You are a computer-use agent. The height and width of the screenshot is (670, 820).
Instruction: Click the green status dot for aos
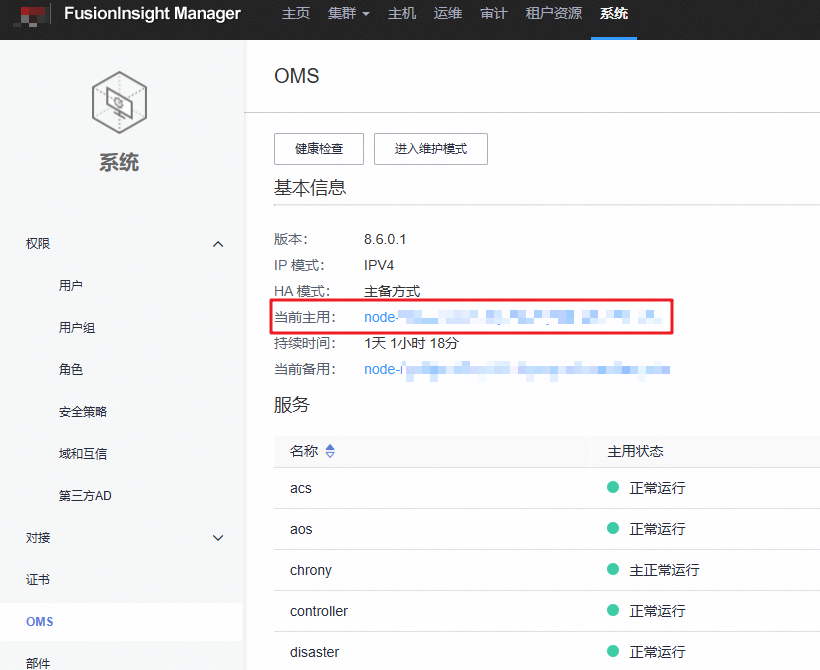(x=613, y=528)
